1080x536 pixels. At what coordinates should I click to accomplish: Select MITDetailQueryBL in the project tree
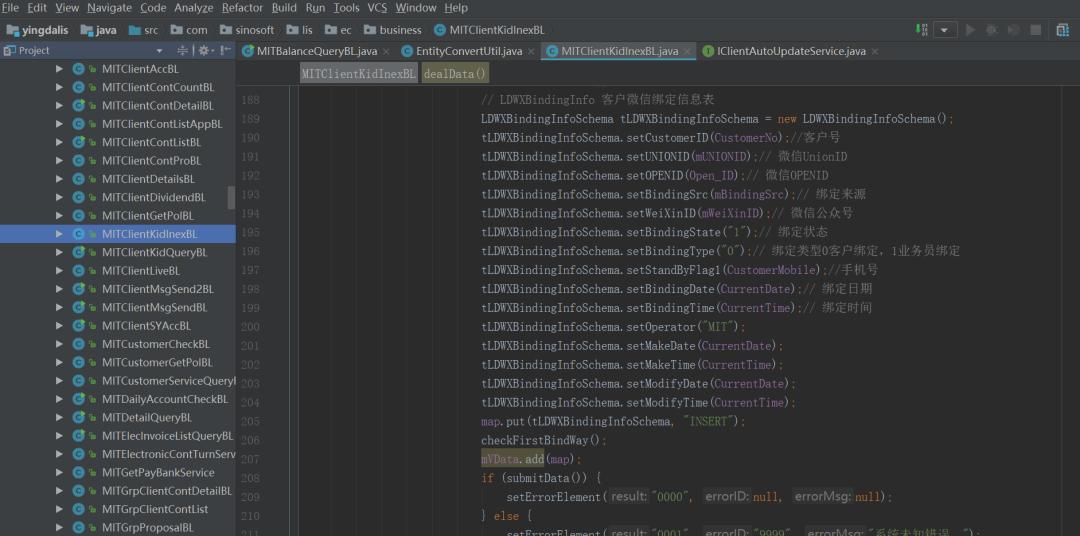click(x=146, y=417)
